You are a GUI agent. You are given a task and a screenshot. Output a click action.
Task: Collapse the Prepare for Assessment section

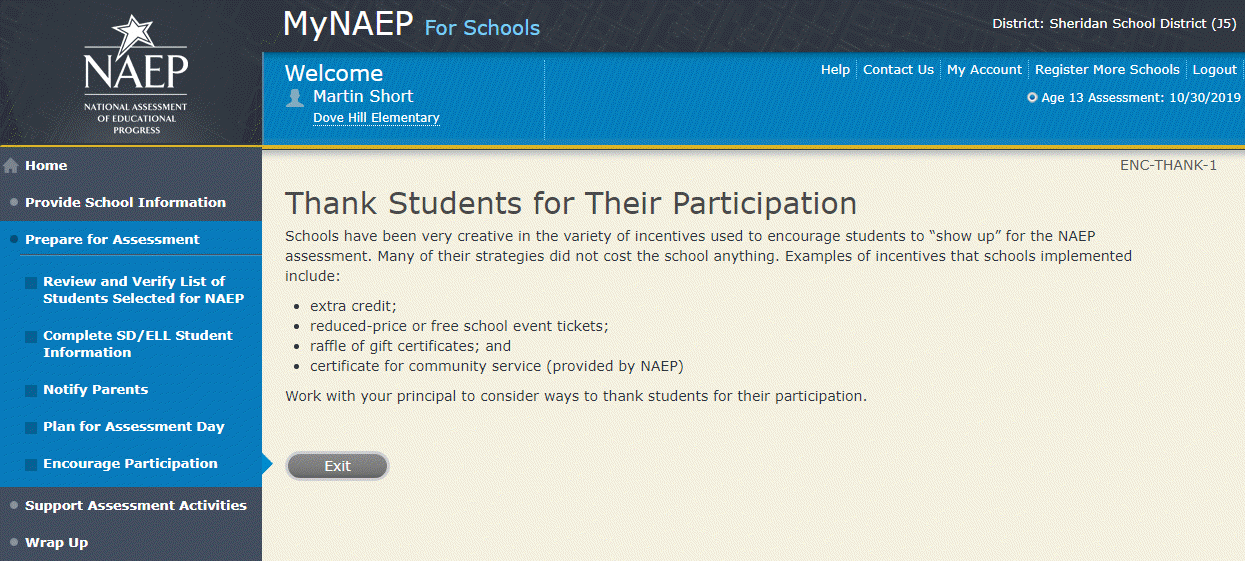[112, 239]
